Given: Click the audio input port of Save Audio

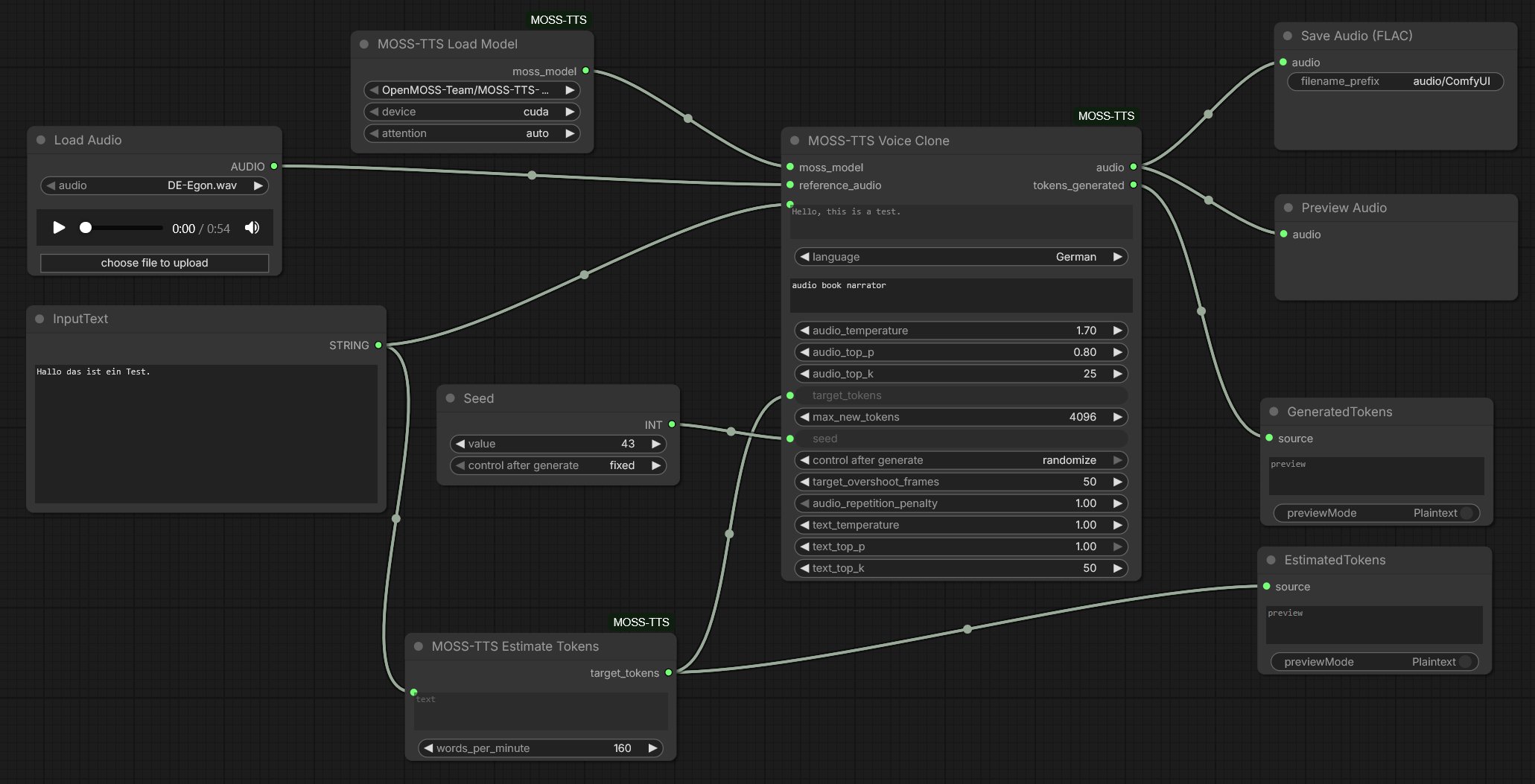Looking at the screenshot, I should [1283, 62].
